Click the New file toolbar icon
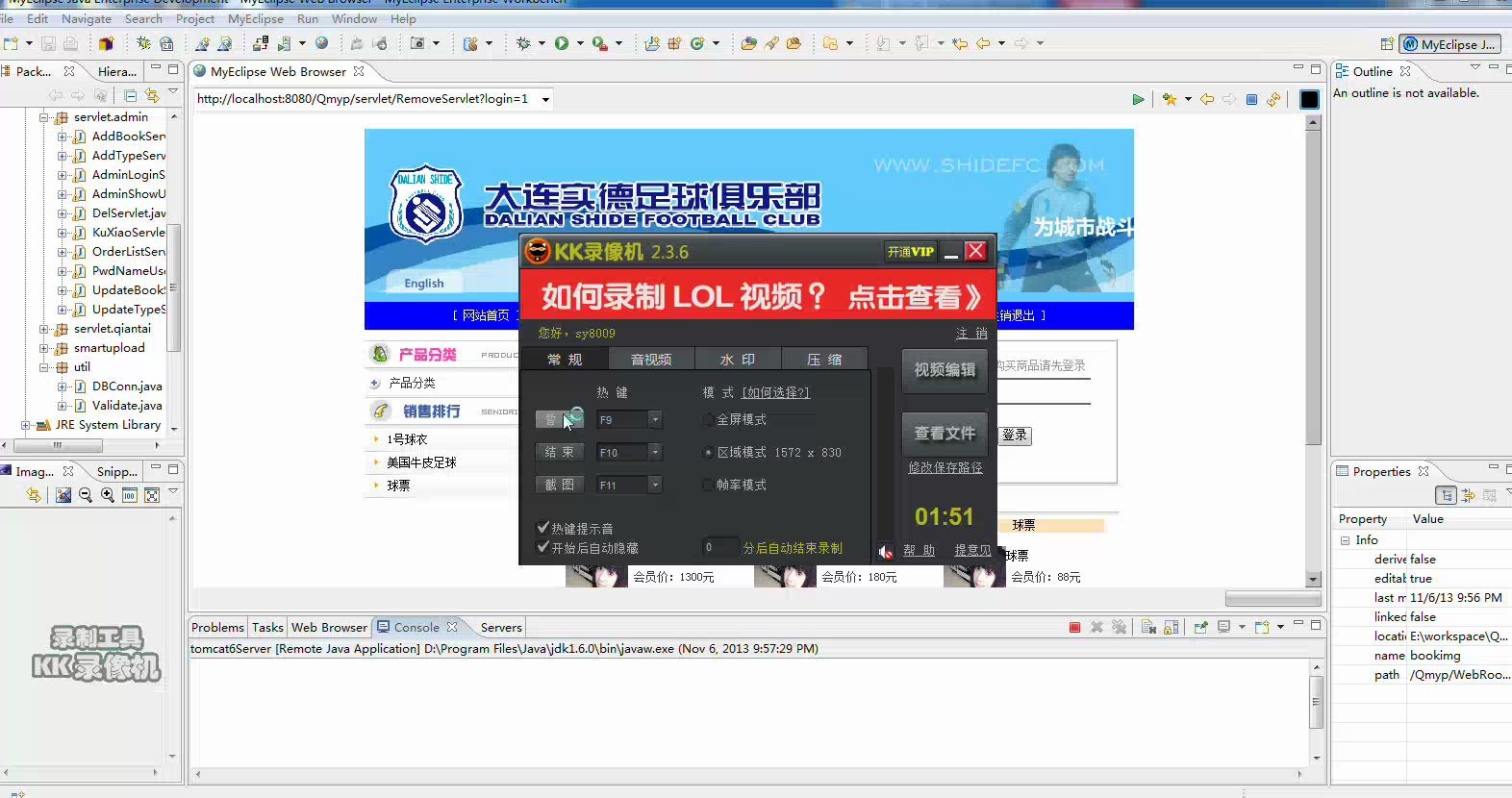This screenshot has width=1512, height=798. [x=12, y=43]
